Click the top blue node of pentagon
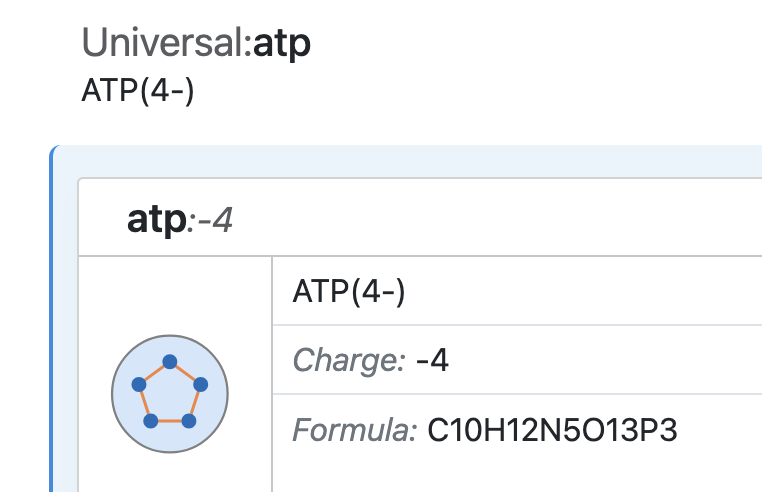This screenshot has width=762, height=492. tap(170, 361)
